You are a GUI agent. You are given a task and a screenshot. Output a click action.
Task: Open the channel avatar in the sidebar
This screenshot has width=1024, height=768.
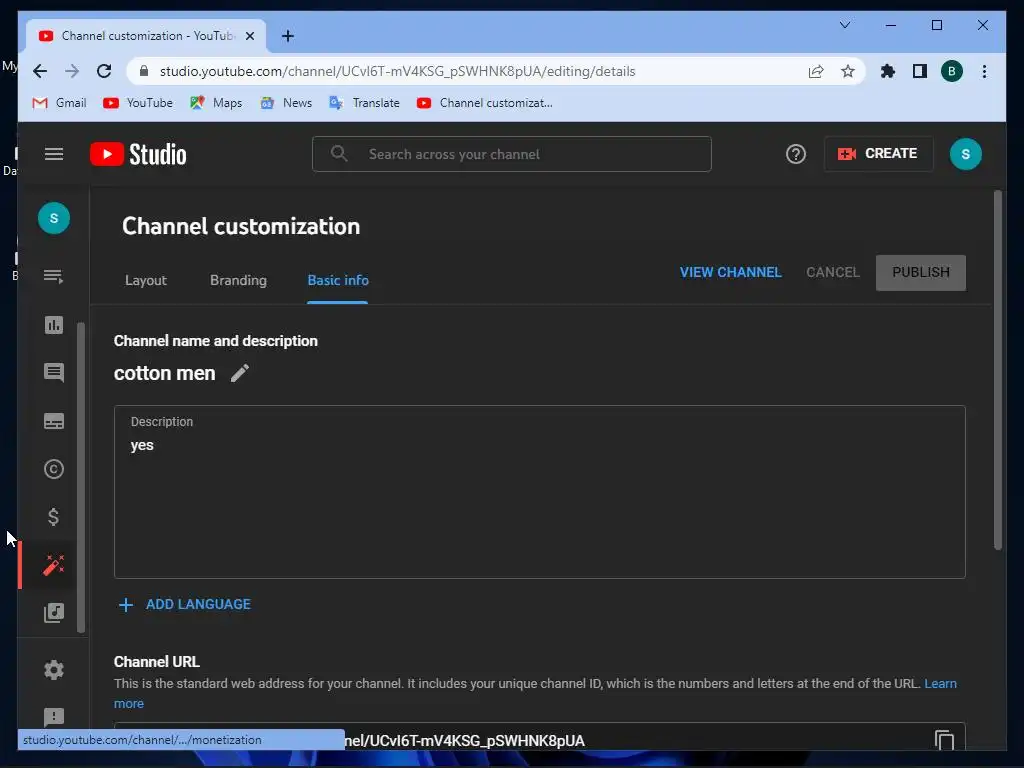[x=54, y=218]
